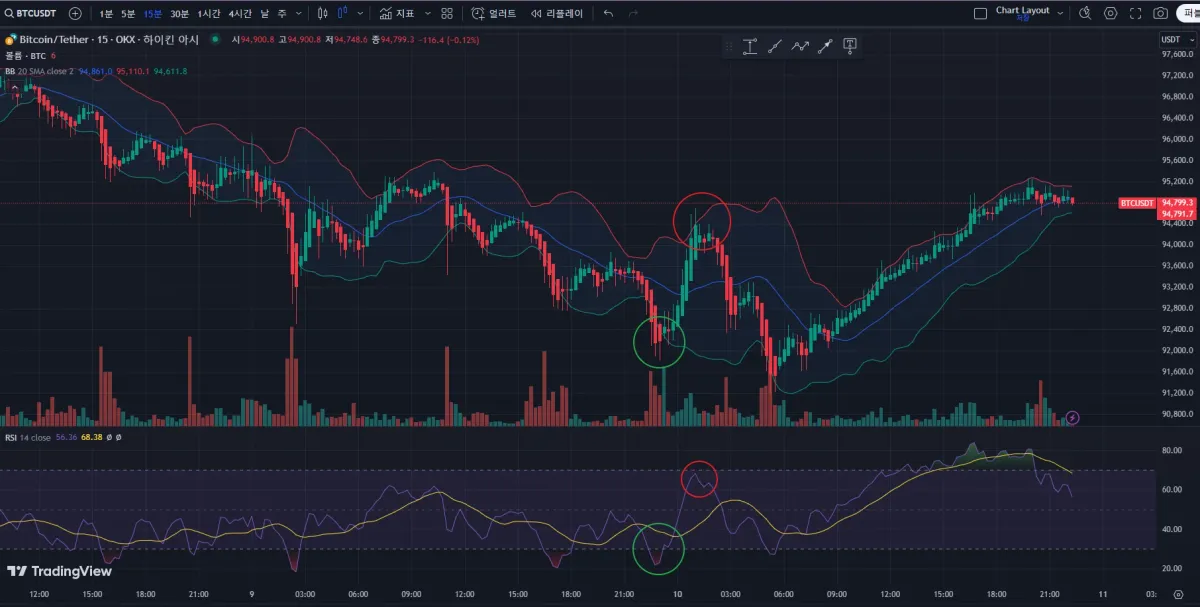Open time axis settings hexagon icon
This screenshot has height=607, width=1200.
(1178, 594)
